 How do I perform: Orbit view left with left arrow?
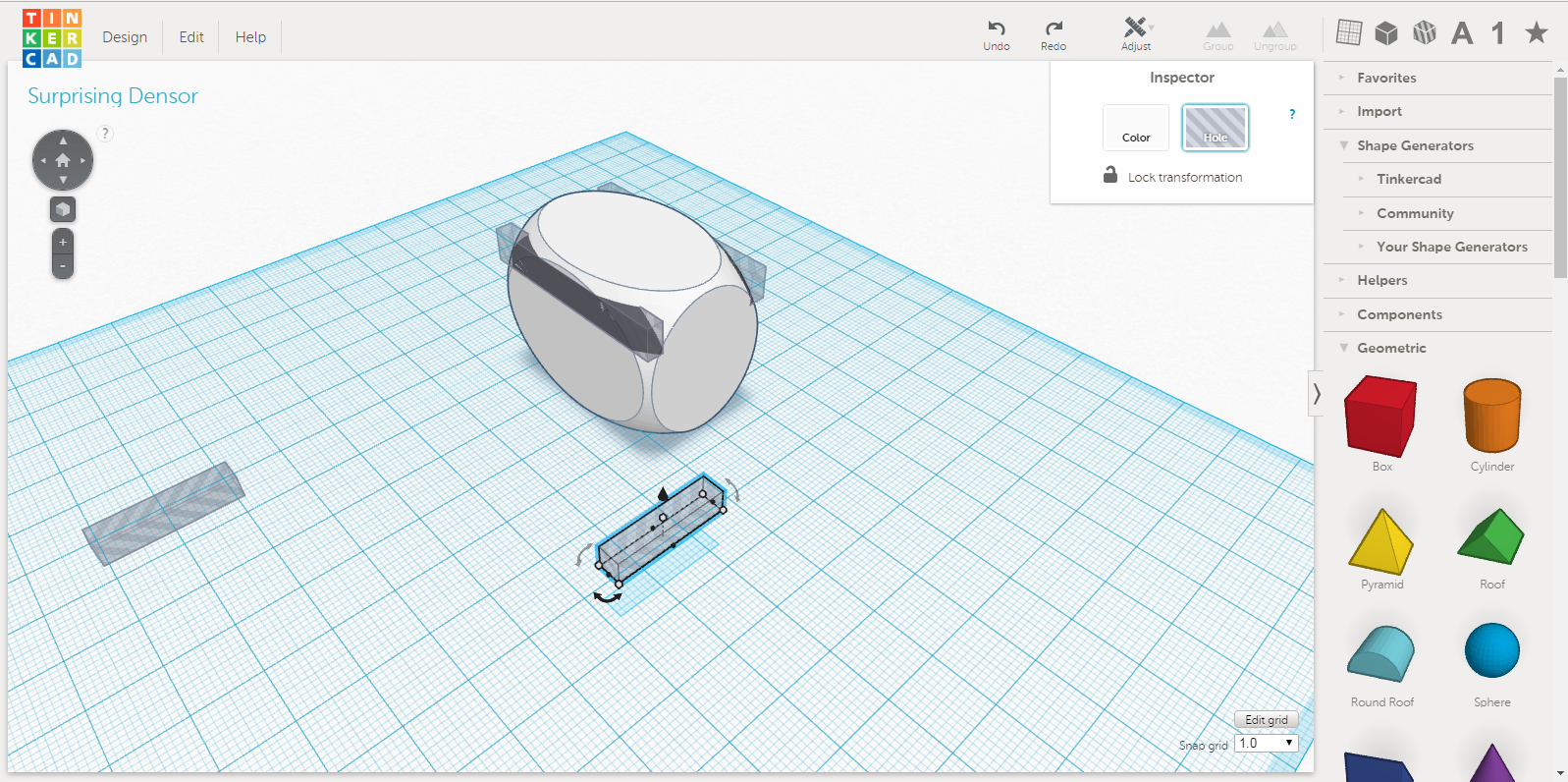tap(42, 160)
